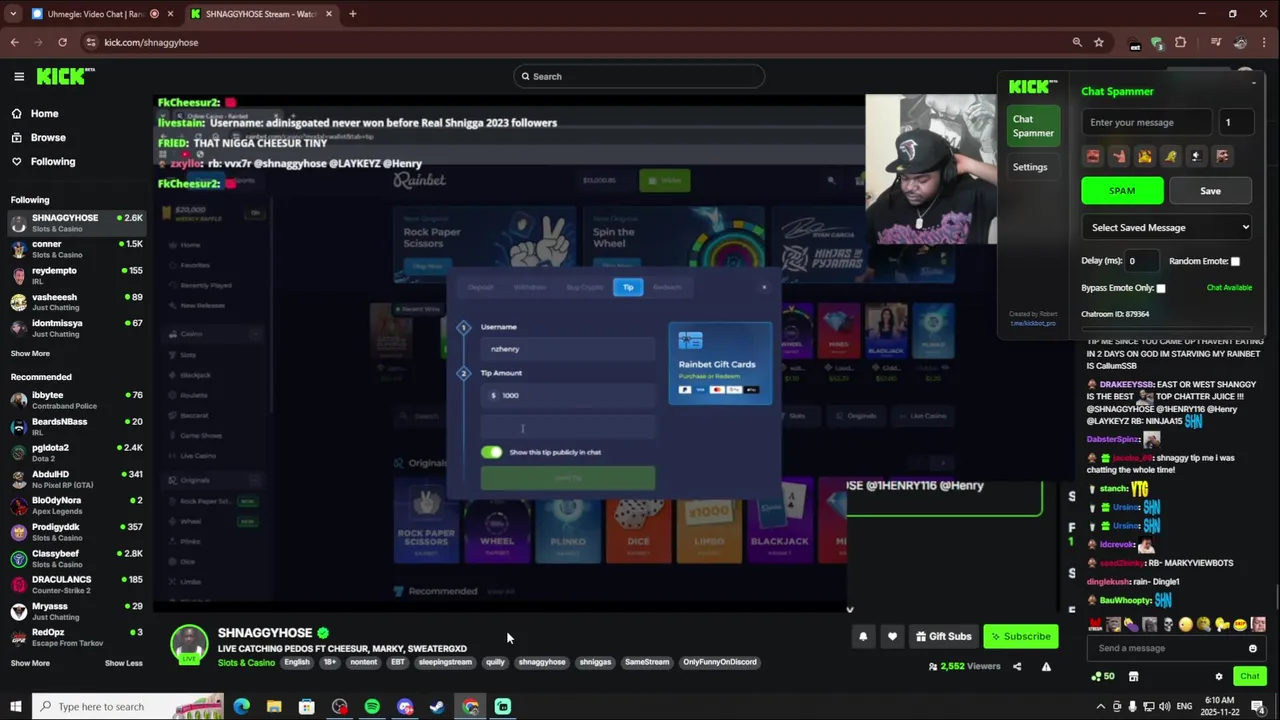Viewport: 1280px width, 720px height.
Task: Click the green Chat send button
Action: [x=1250, y=677]
